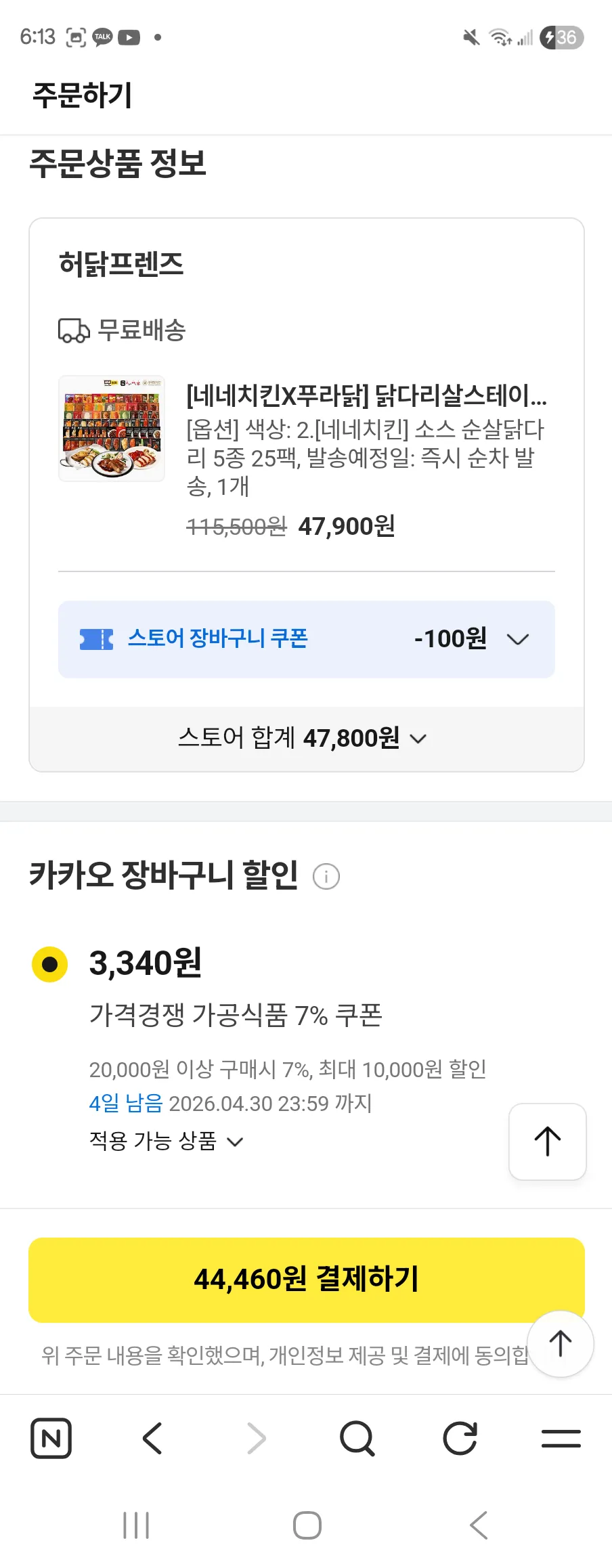The height and width of the screenshot is (1568, 612).
Task: Tap the Naver home N icon
Action: point(51,1438)
